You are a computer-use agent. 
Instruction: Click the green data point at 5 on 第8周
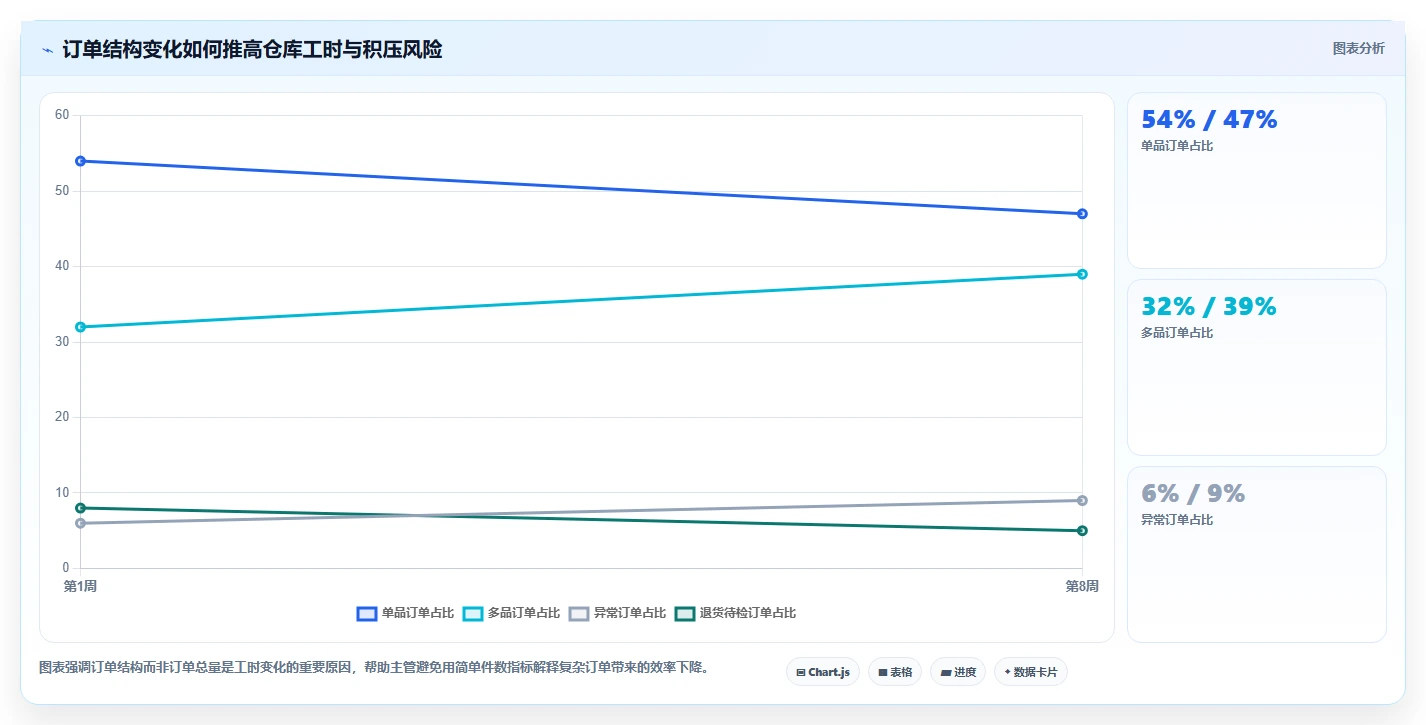tap(1082, 531)
